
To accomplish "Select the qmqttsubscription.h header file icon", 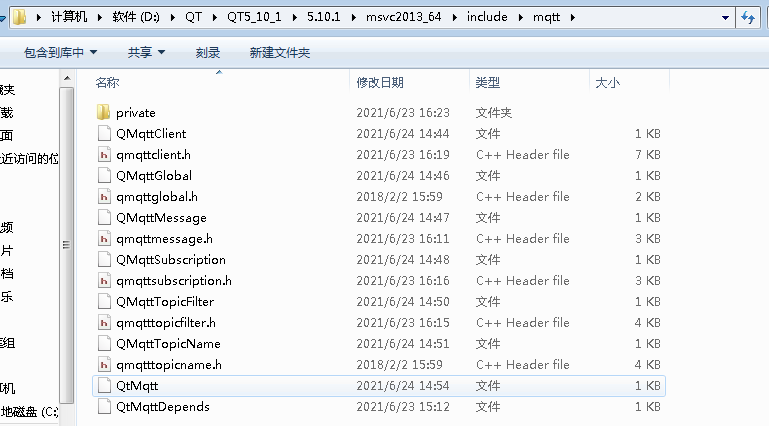I will (104, 280).
